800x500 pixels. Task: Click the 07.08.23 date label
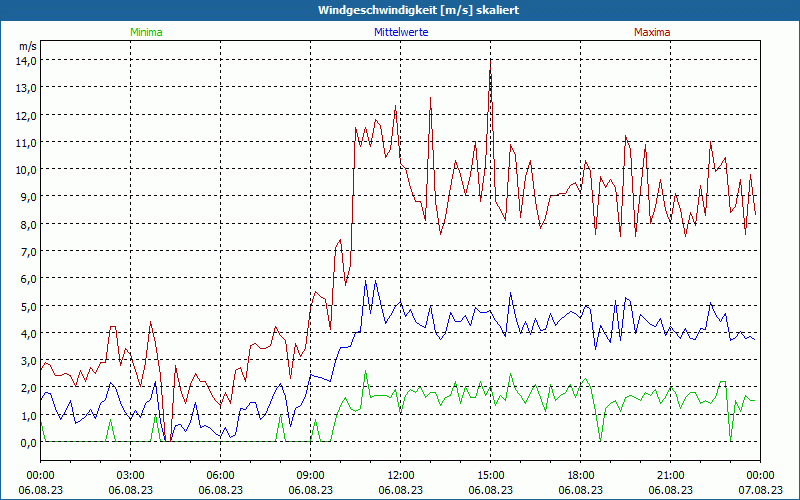click(761, 490)
